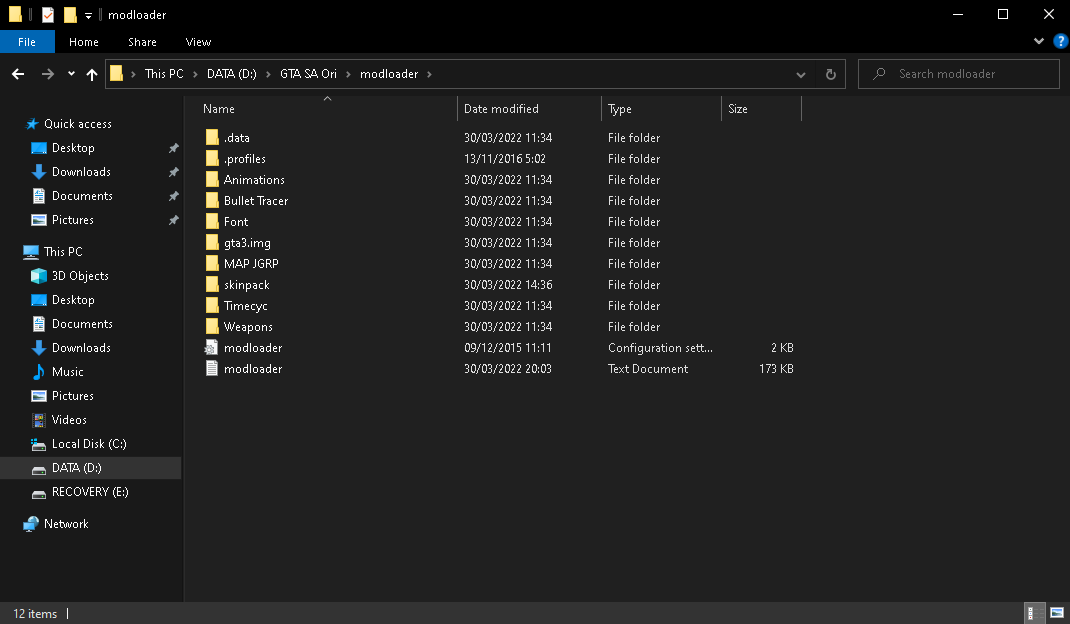Open Customize Quick Access Toolbar dropdown
The image size is (1070, 624).
pyautogui.click(x=88, y=15)
